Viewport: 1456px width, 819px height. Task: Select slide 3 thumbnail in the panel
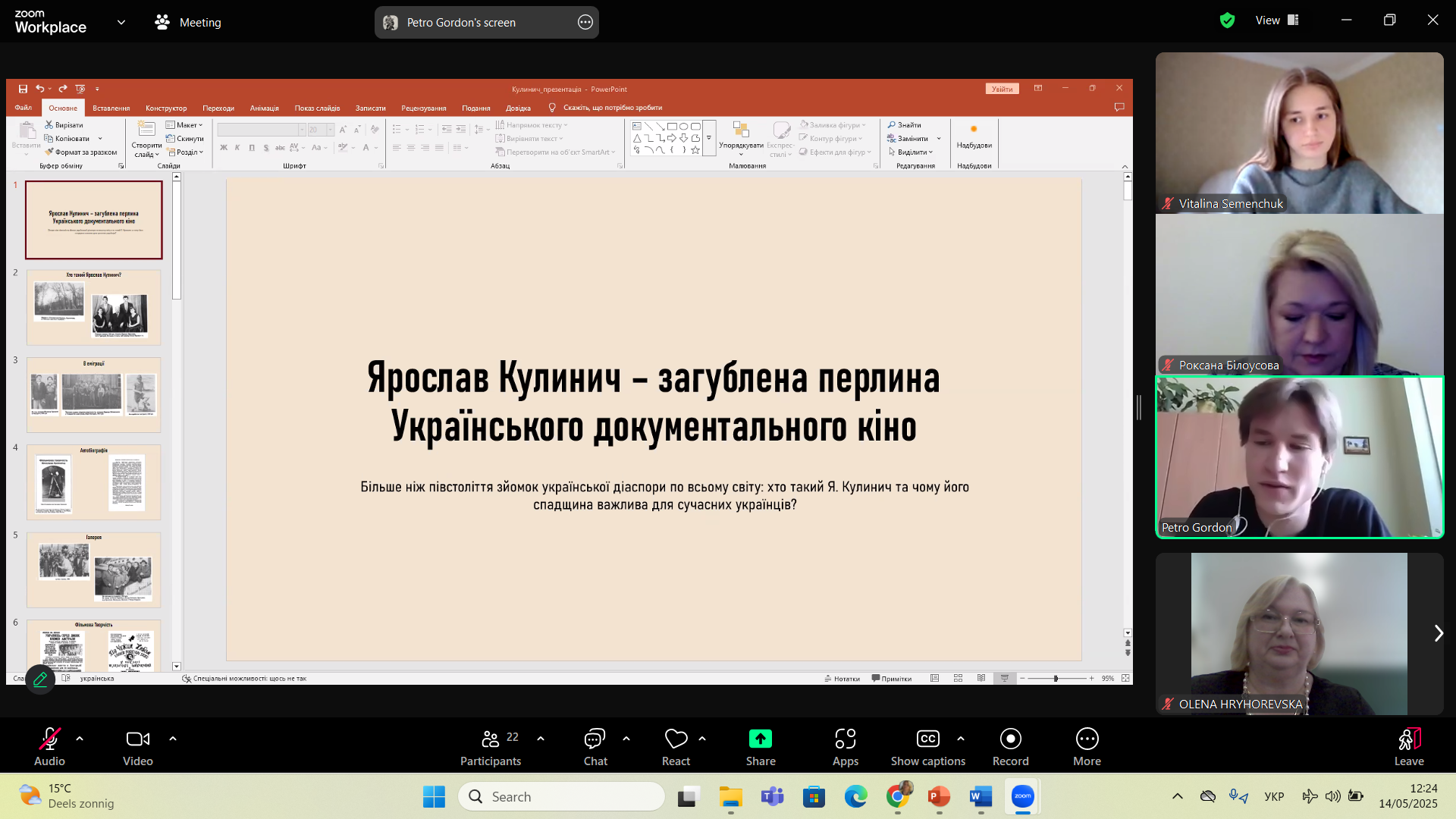click(93, 394)
